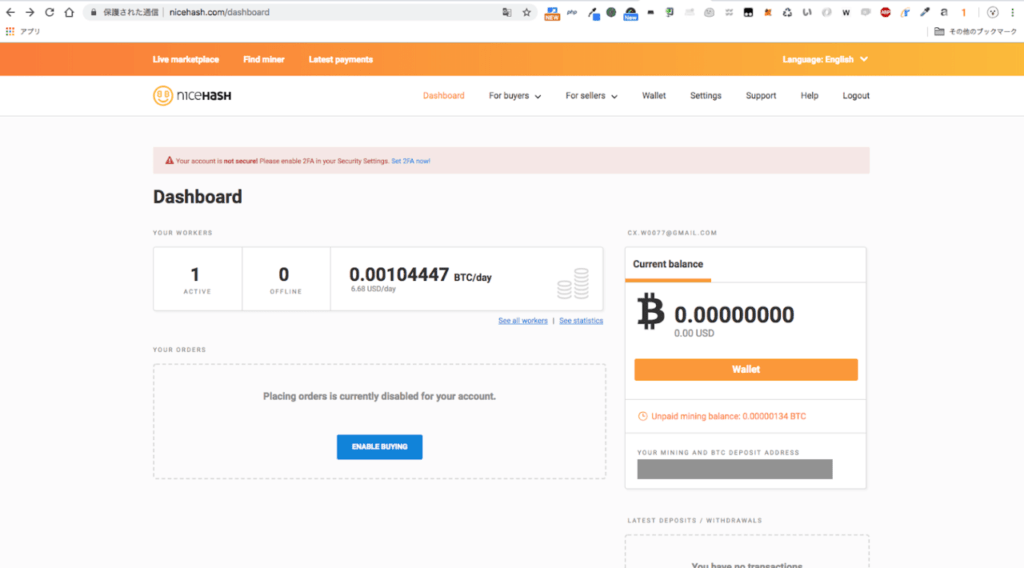The height and width of the screenshot is (568, 1024).
Task: Click the coin stack earnings icon
Action: point(573,283)
